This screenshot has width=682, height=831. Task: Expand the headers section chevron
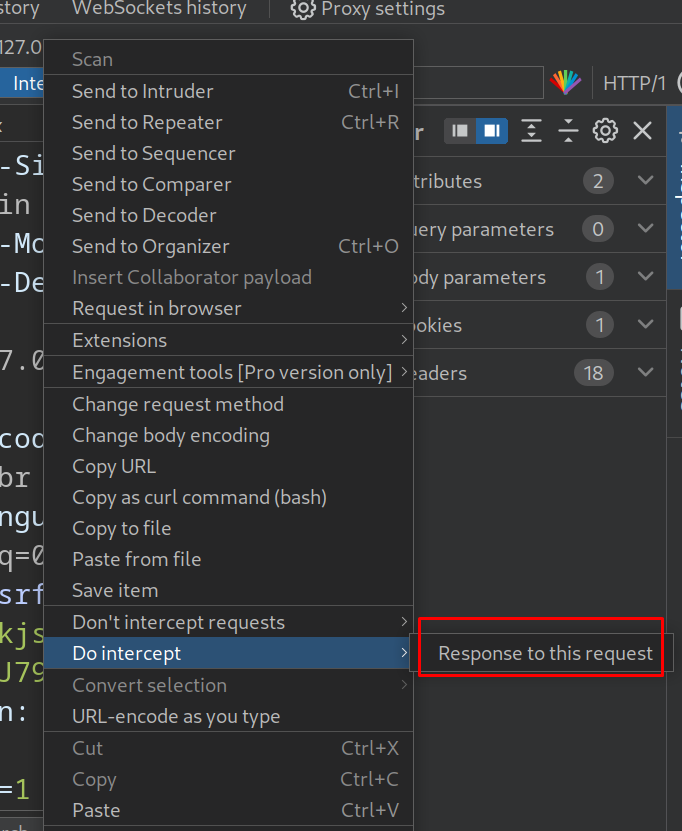click(x=645, y=372)
